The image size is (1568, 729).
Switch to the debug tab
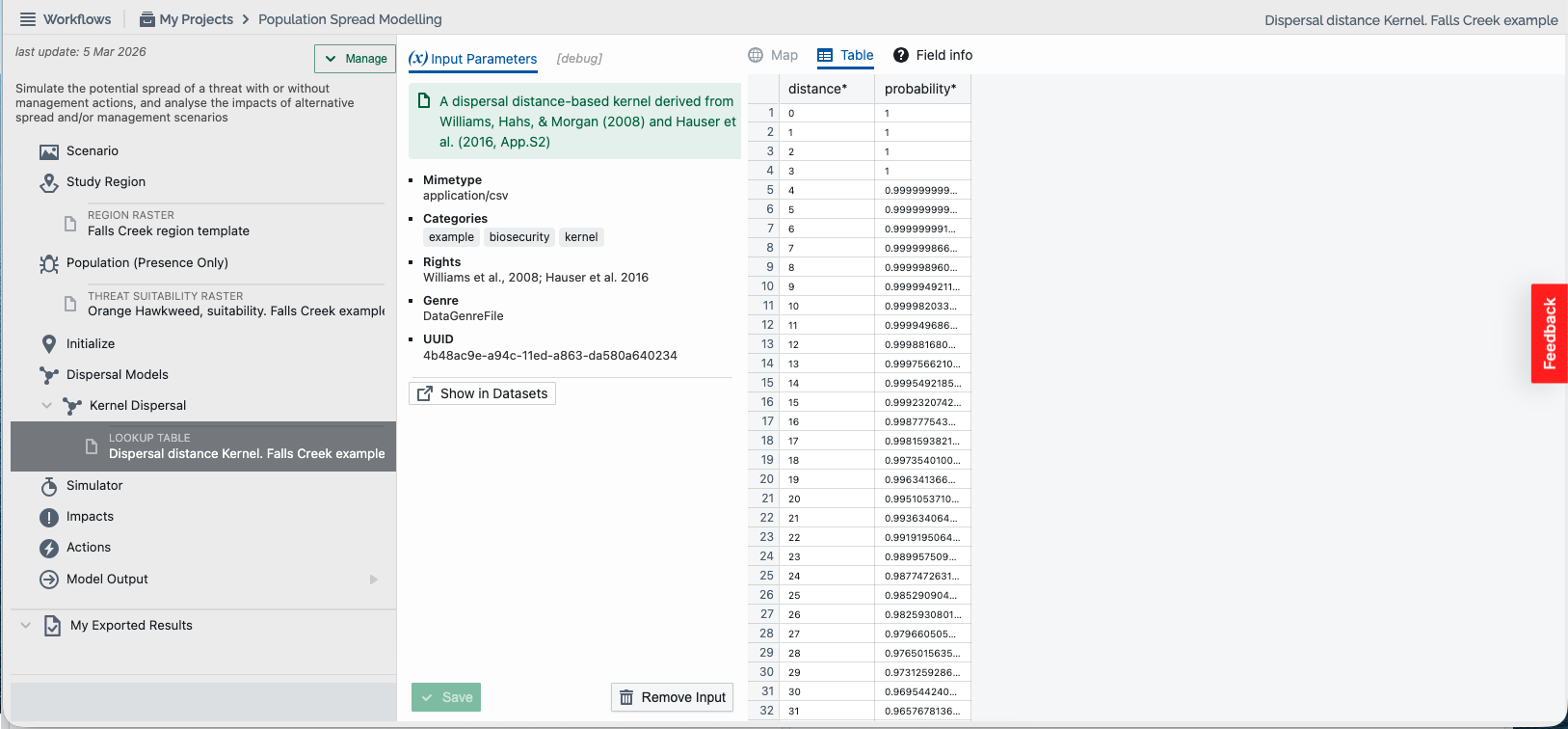point(579,59)
